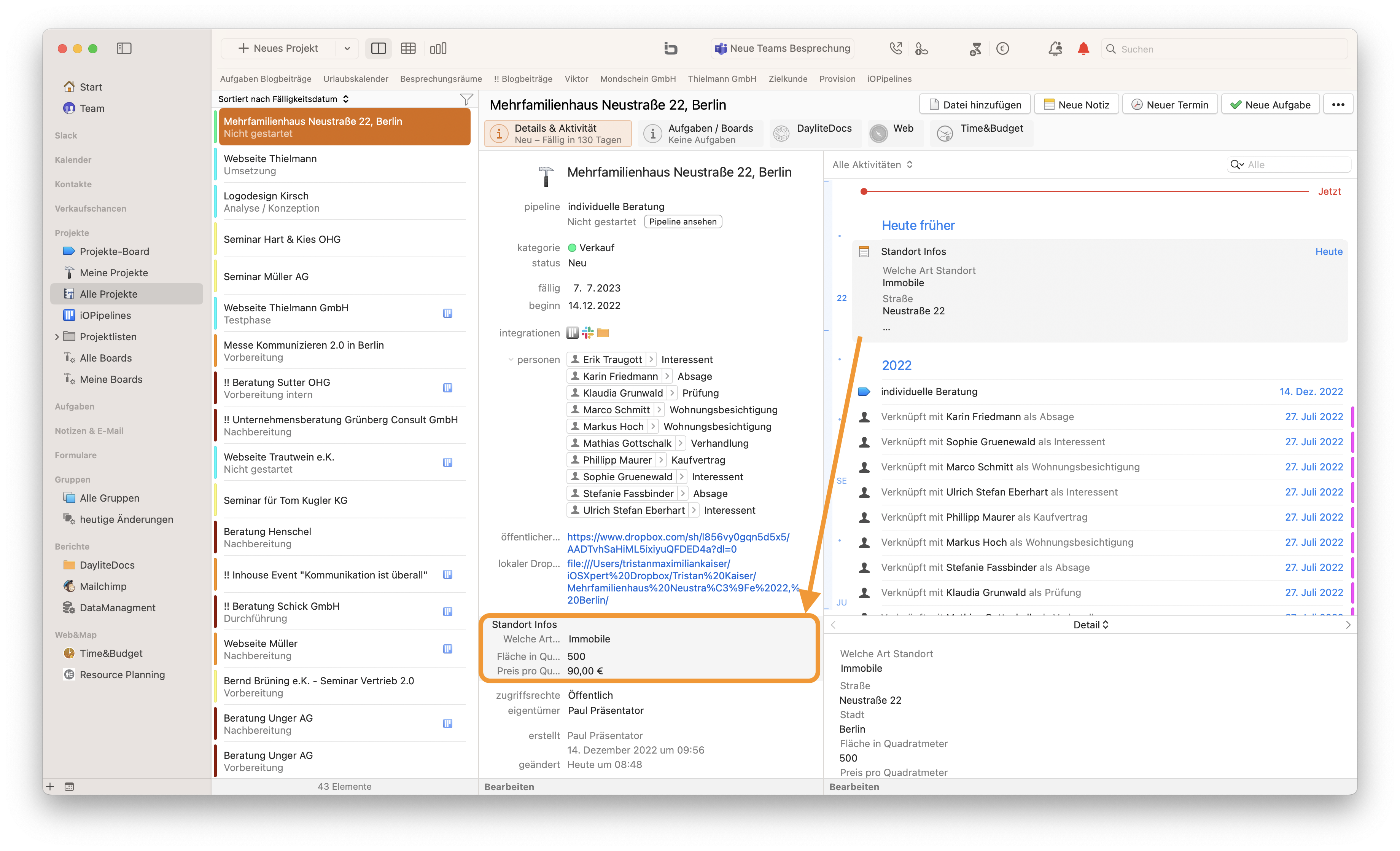Image resolution: width=1400 pixels, height=851 pixels.
Task: Switch to board columns view
Action: click(438, 48)
